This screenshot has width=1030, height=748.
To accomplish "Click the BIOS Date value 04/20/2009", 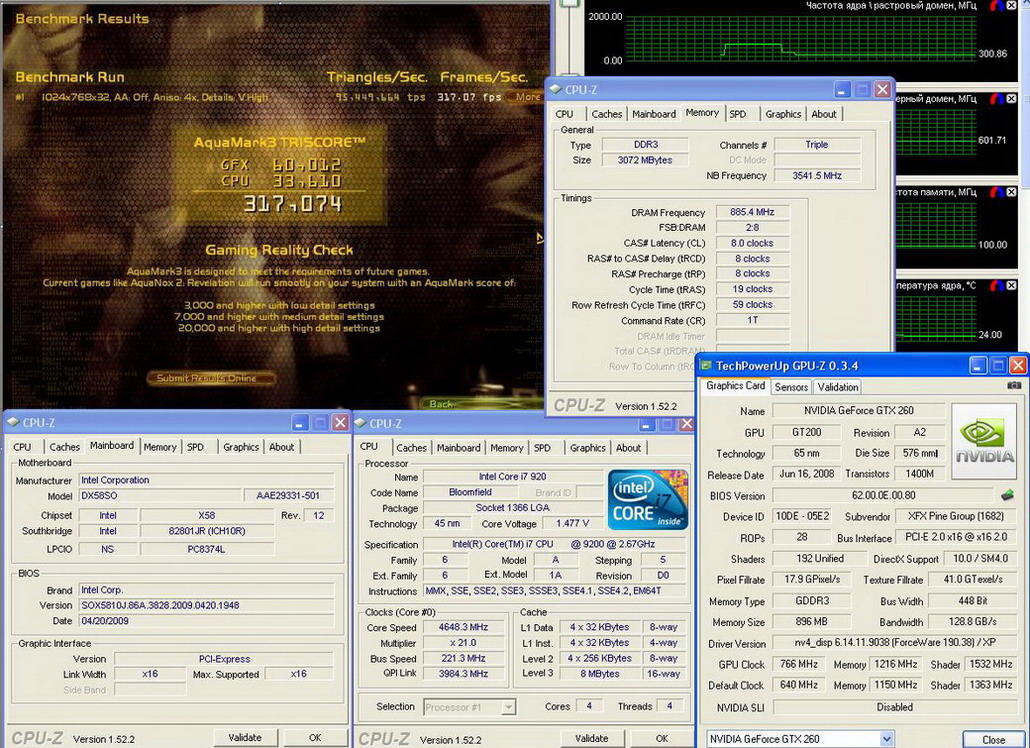I will point(206,621).
